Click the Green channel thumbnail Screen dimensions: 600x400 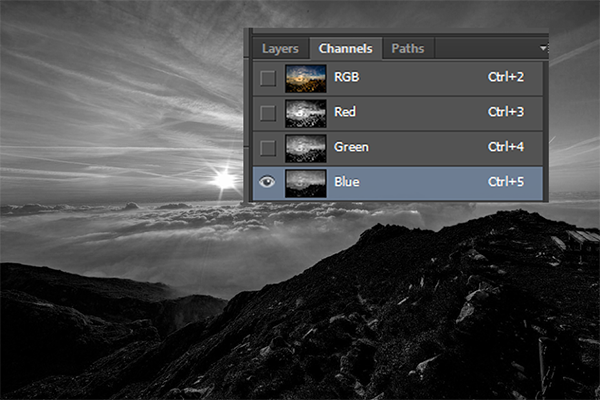(304, 148)
